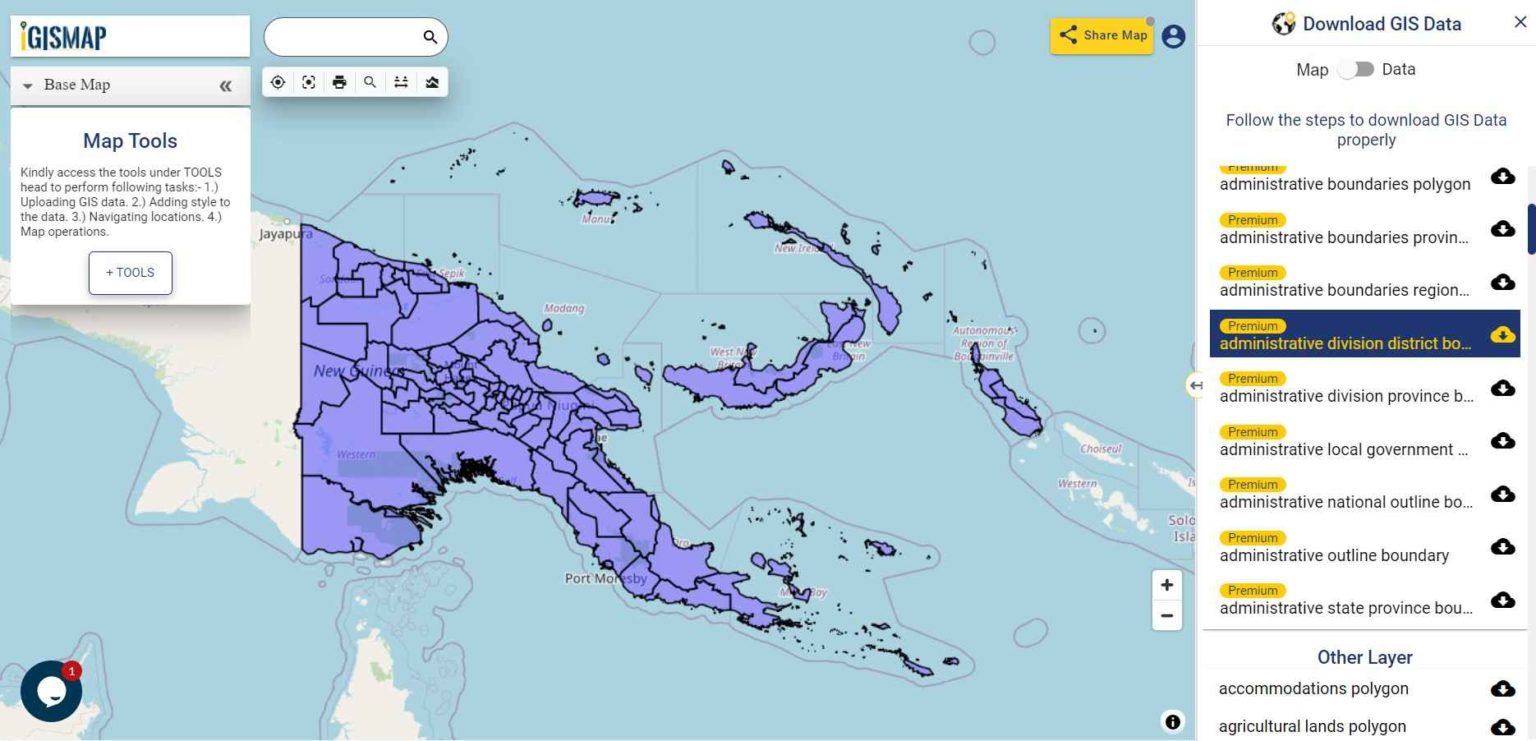Select administrative boundaries polygon layer entry
1536x741 pixels.
(1344, 184)
